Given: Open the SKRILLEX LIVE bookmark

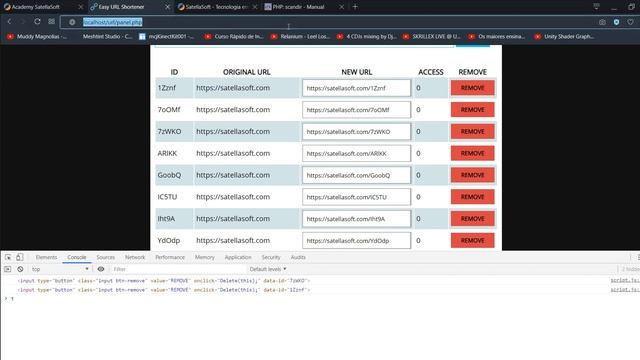Looking at the screenshot, I should pos(432,36).
